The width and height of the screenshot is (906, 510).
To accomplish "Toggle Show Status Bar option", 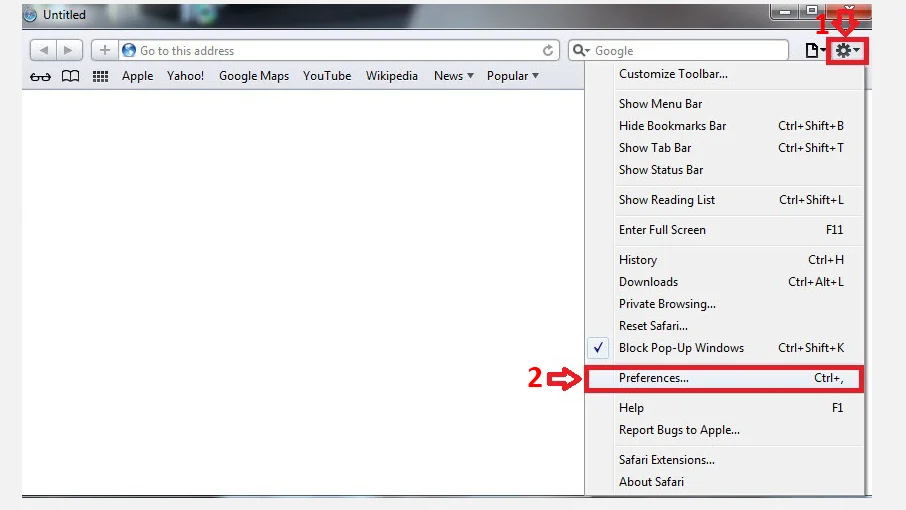I will pyautogui.click(x=661, y=170).
